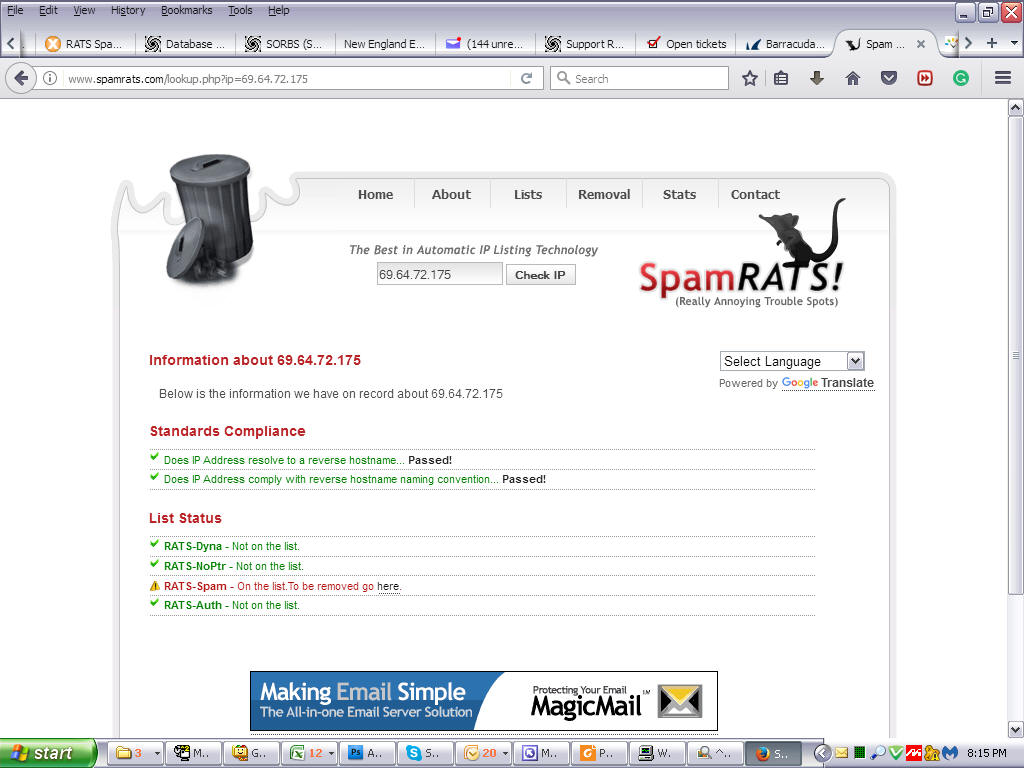This screenshot has height=768, width=1024.
Task: Open the About page link
Action: point(451,195)
